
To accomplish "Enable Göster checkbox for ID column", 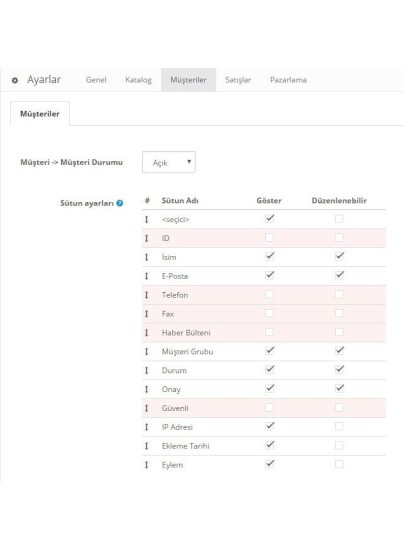I will 269,237.
